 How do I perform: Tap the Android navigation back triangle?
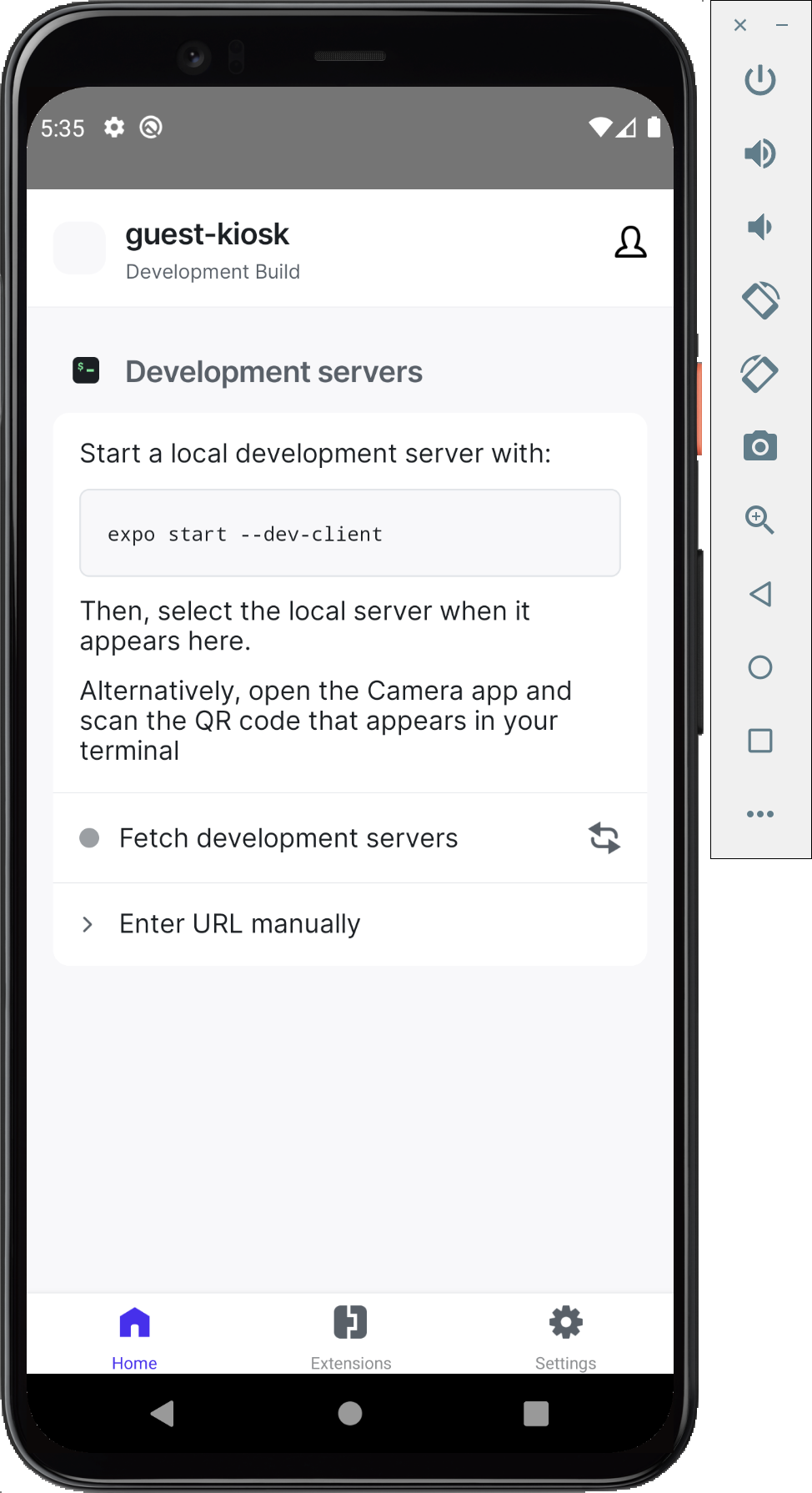point(163,1414)
